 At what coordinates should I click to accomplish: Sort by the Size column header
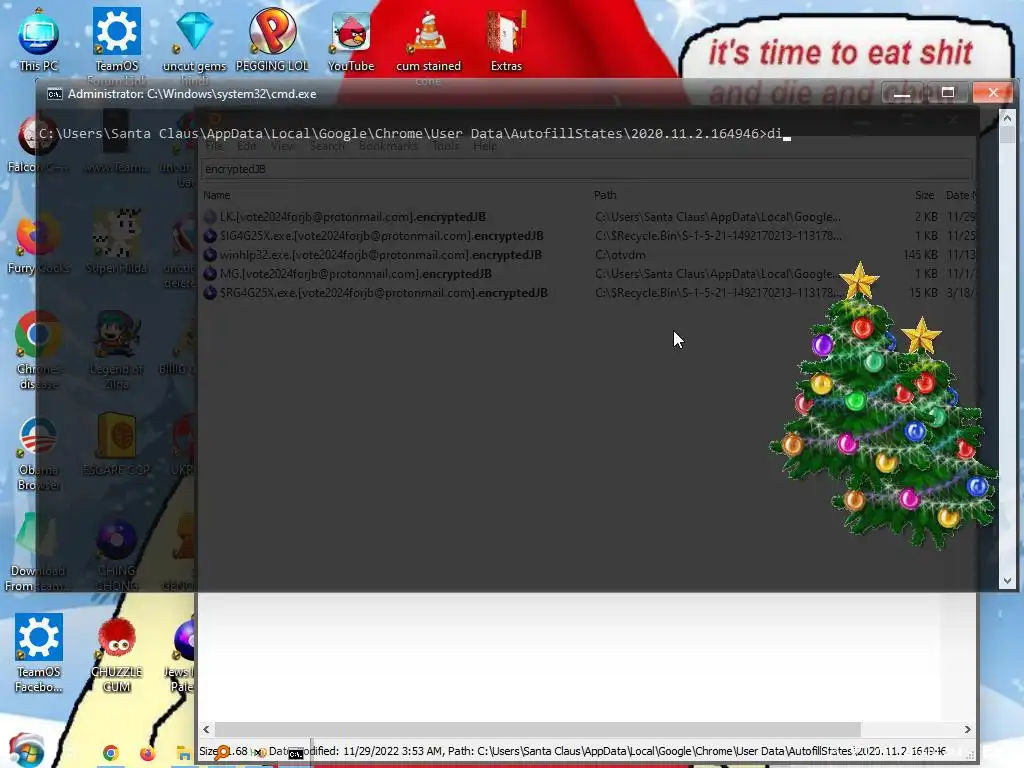[x=923, y=195]
